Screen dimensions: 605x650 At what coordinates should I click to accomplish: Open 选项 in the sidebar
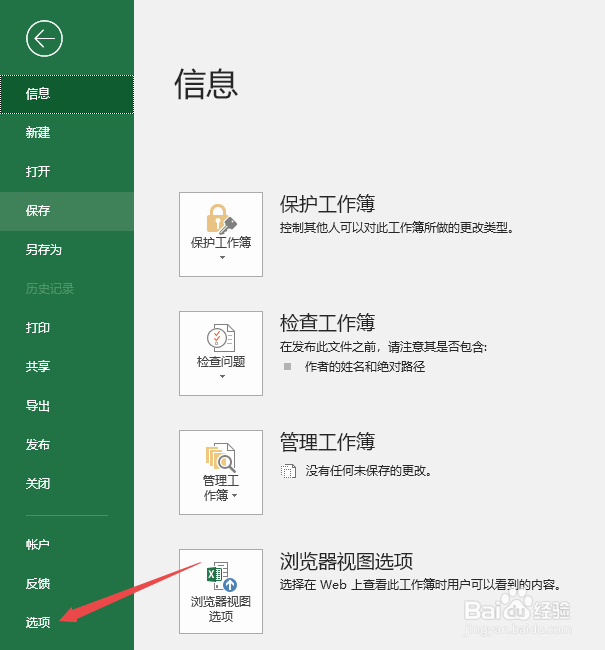click(67, 622)
